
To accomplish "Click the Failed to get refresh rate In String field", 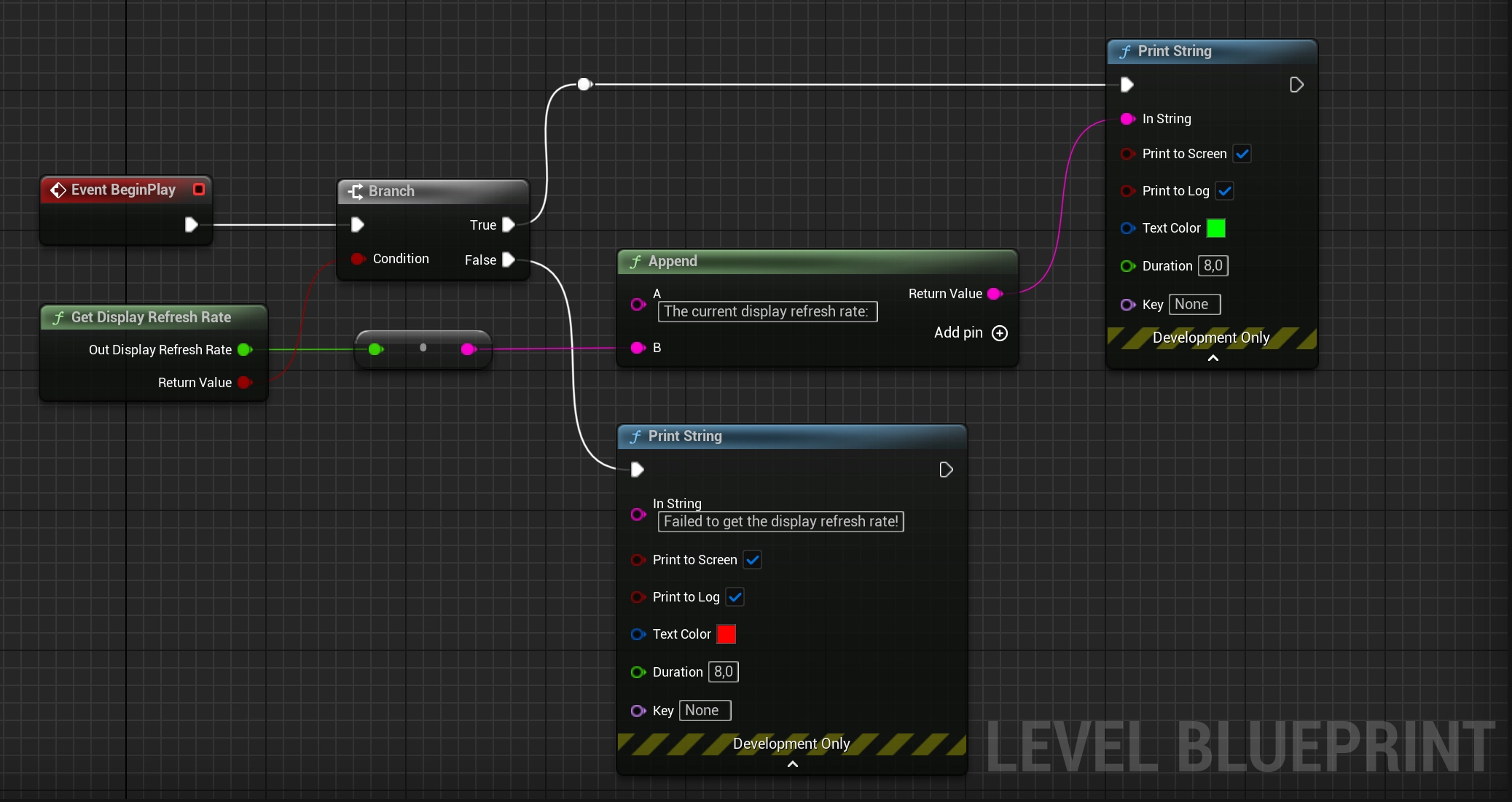I will (780, 522).
